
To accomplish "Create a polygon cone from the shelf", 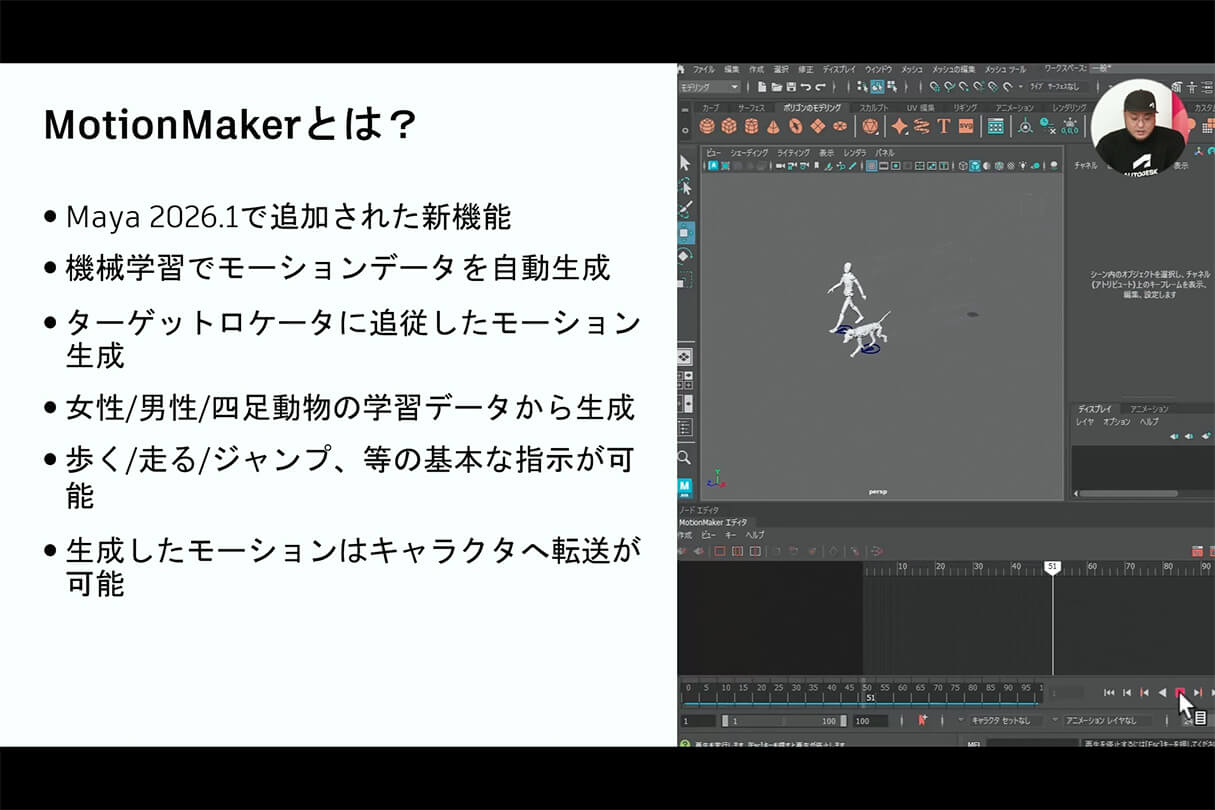I will 773,126.
